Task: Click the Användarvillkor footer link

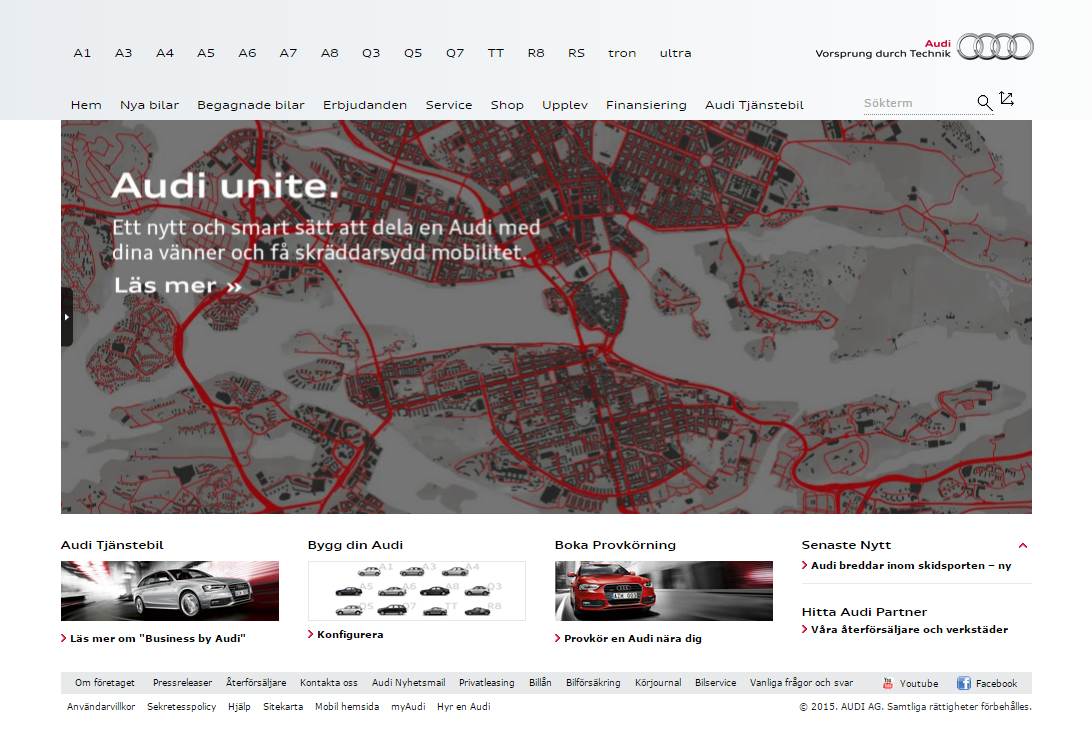Action: (x=101, y=707)
